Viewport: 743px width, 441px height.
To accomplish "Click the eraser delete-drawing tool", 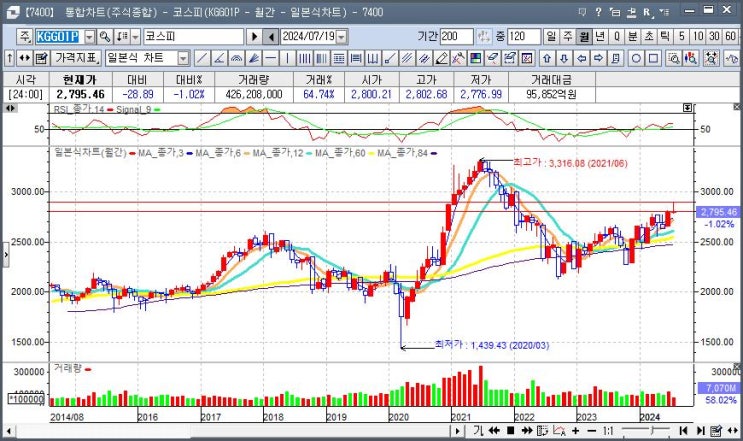I will (492, 58).
